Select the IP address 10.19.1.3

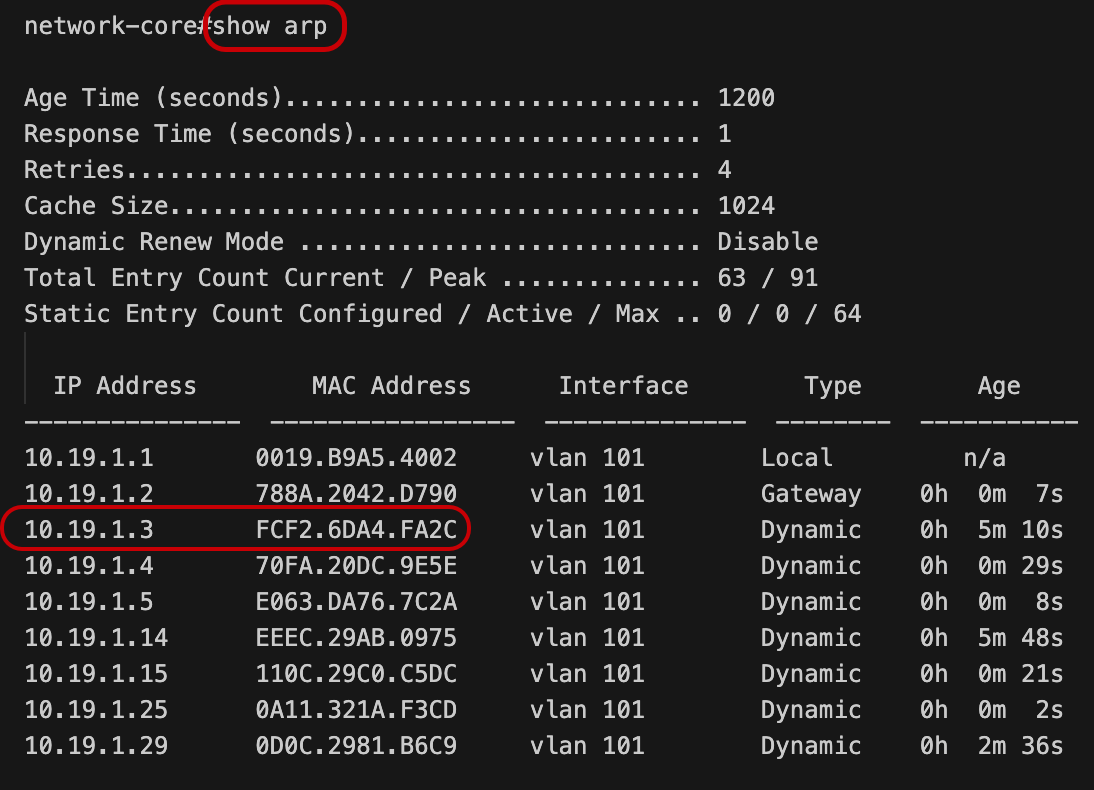click(89, 530)
